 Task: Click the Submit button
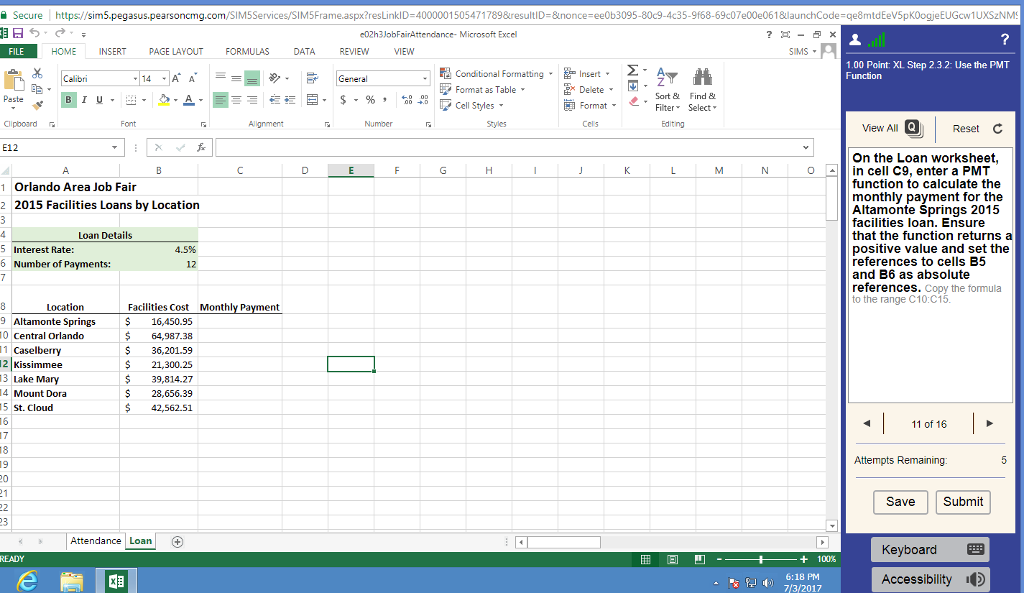pyautogui.click(x=963, y=502)
